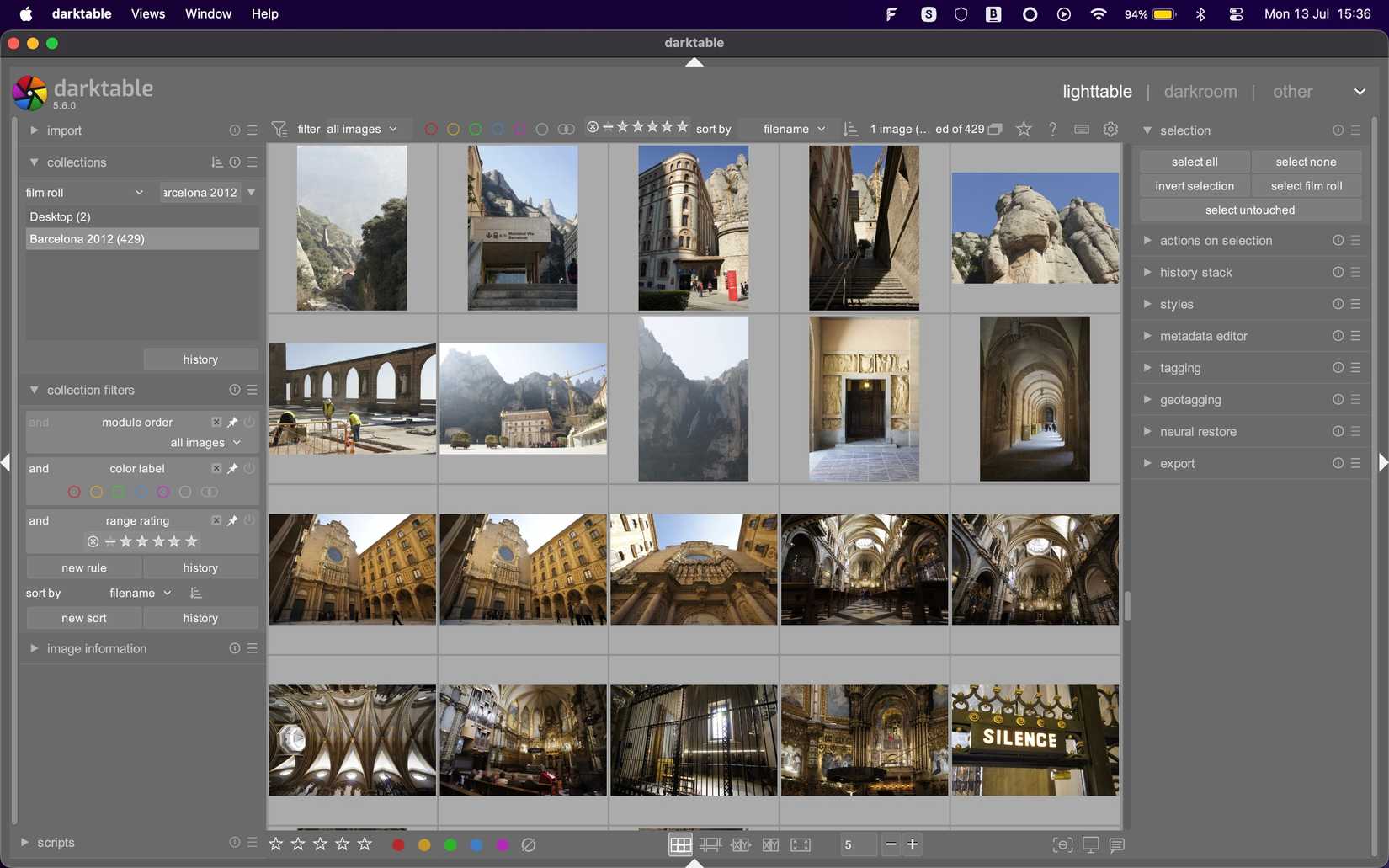The image size is (1389, 868).
Task: Select 'Barcelona 2012 (429)' film roll
Action: [142, 239]
